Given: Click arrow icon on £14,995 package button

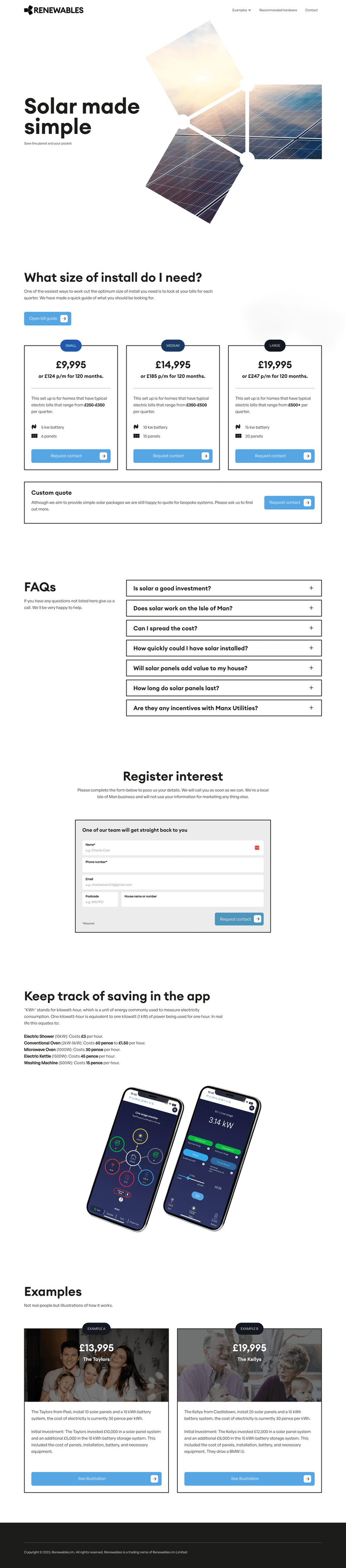Looking at the screenshot, I should point(205,456).
